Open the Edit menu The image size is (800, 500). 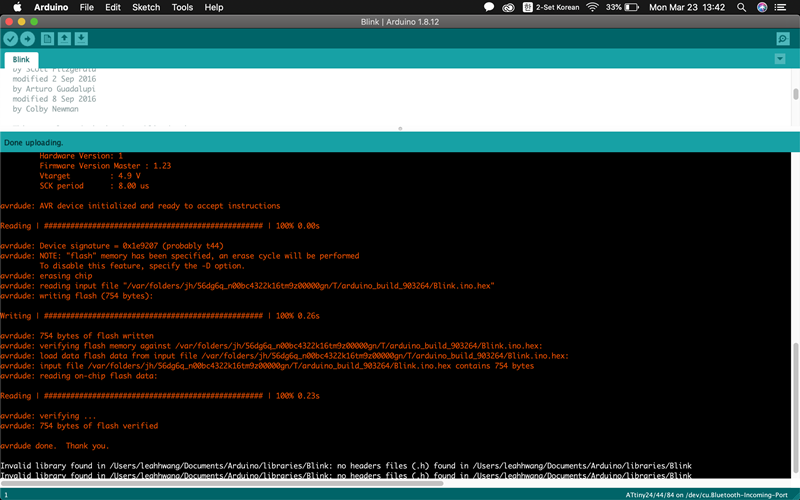[x=113, y=7]
